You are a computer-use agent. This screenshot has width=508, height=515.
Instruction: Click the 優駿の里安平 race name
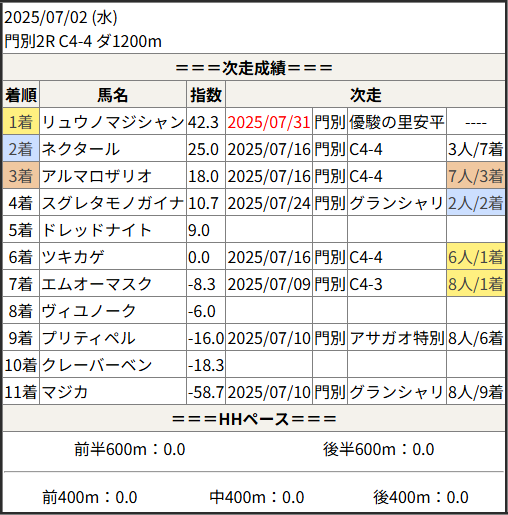point(397,122)
